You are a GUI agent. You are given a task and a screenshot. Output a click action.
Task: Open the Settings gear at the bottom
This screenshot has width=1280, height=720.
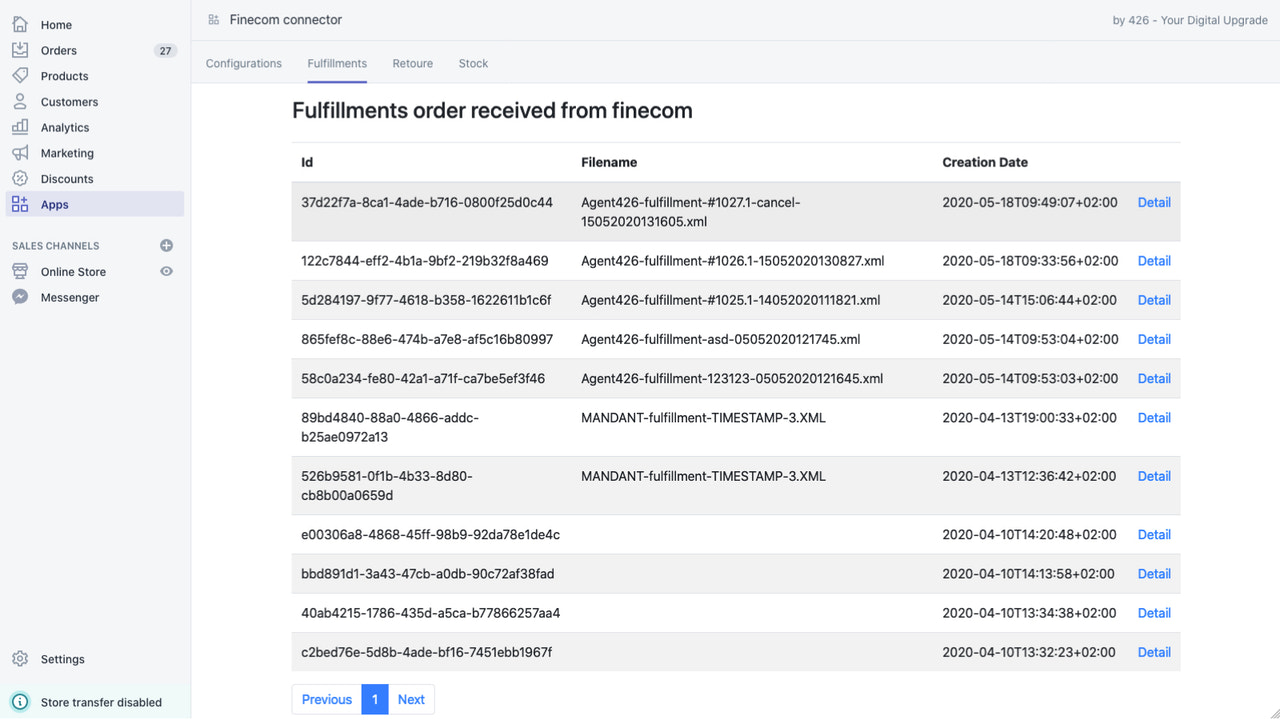(22, 658)
